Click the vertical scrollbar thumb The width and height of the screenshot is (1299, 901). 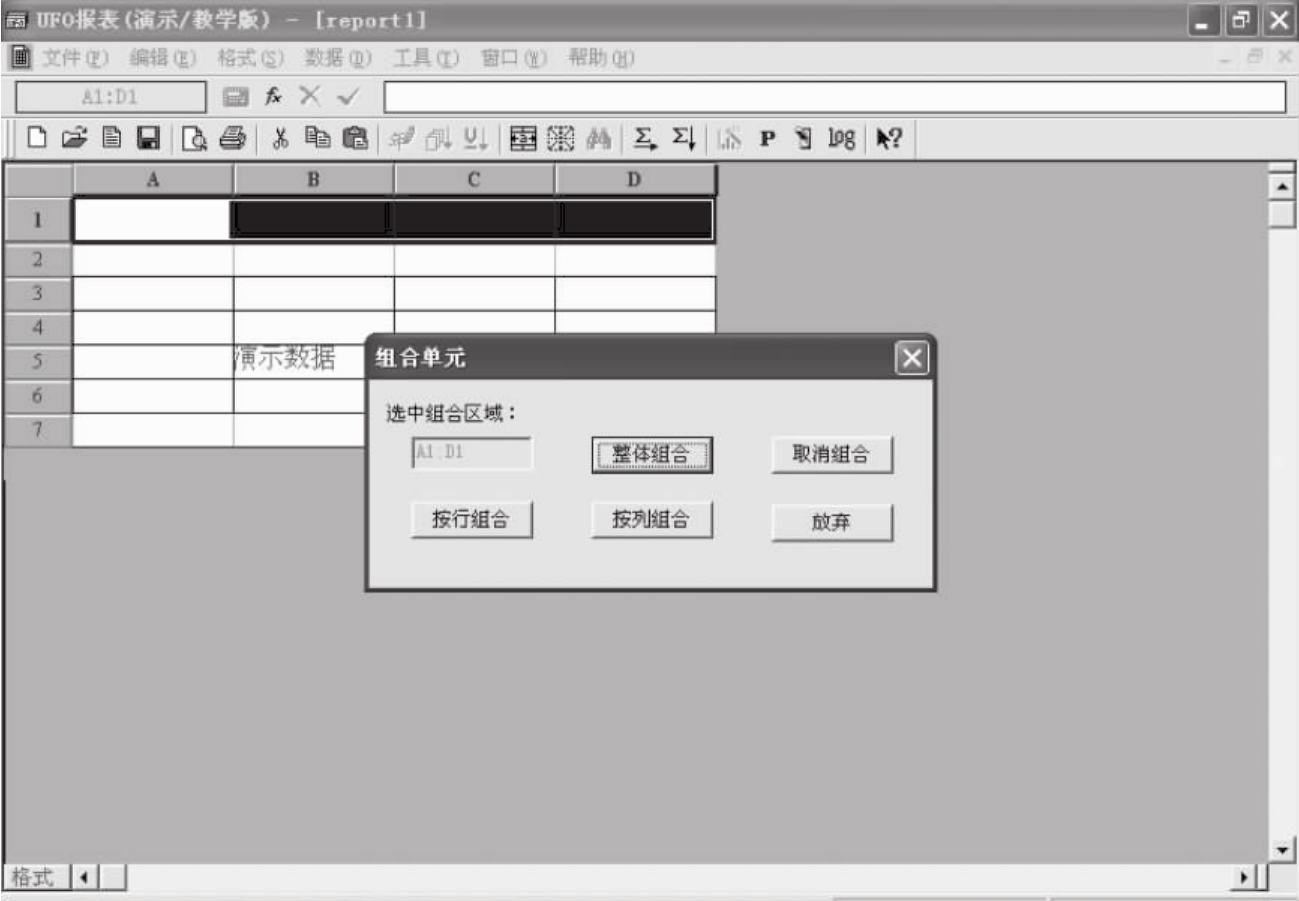tap(1282, 213)
